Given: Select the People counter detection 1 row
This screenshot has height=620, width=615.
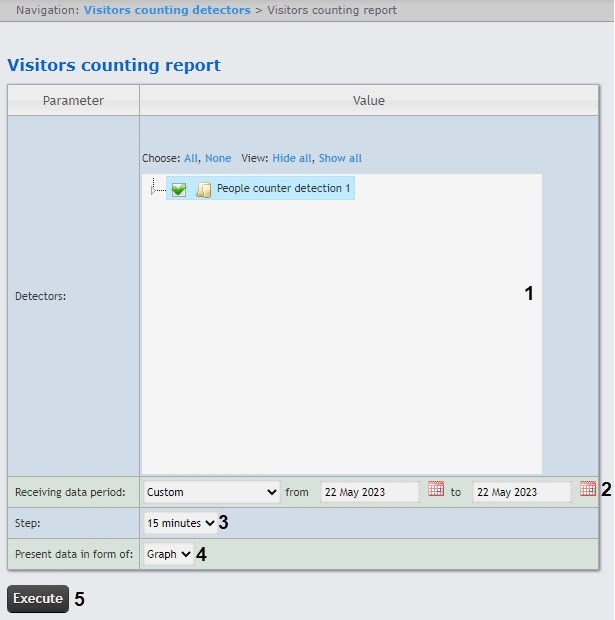Looking at the screenshot, I should tap(260, 188).
